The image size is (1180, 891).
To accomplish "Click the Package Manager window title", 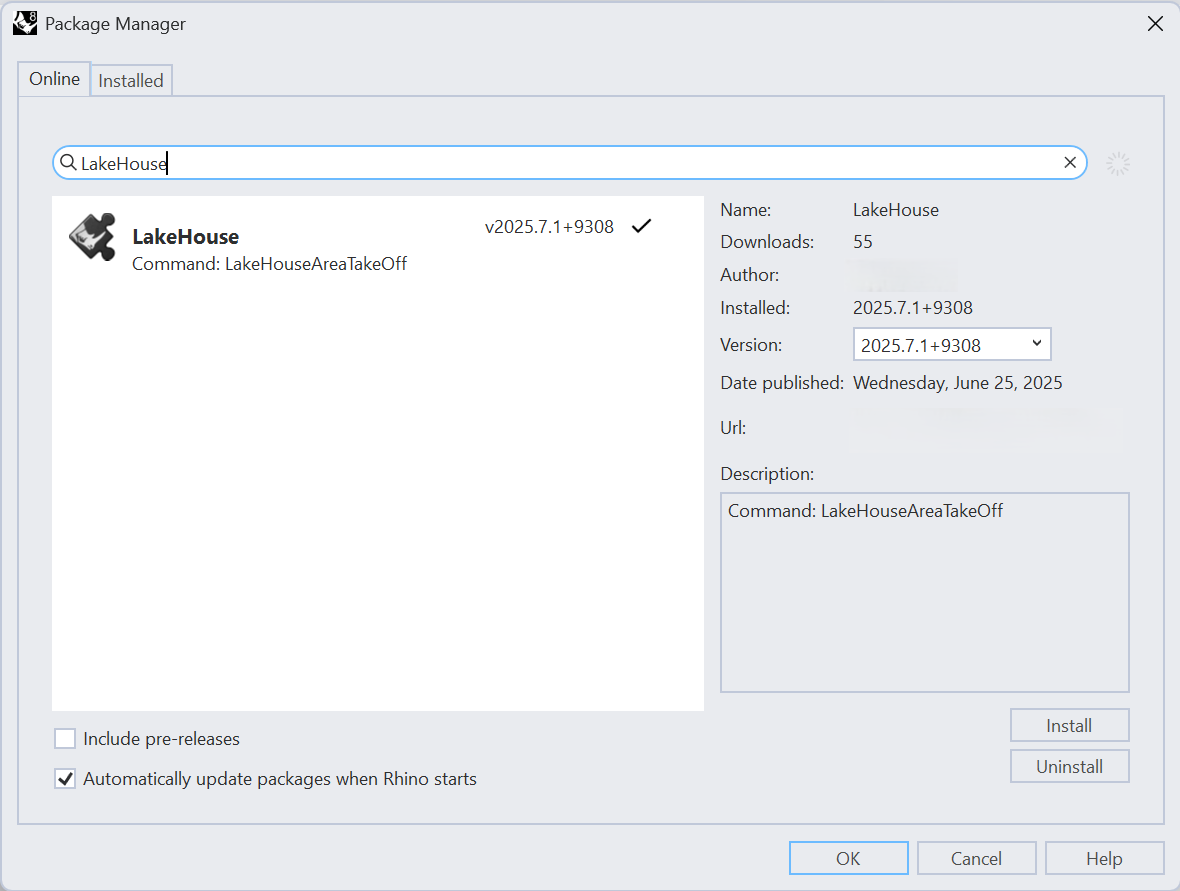I will pos(115,24).
